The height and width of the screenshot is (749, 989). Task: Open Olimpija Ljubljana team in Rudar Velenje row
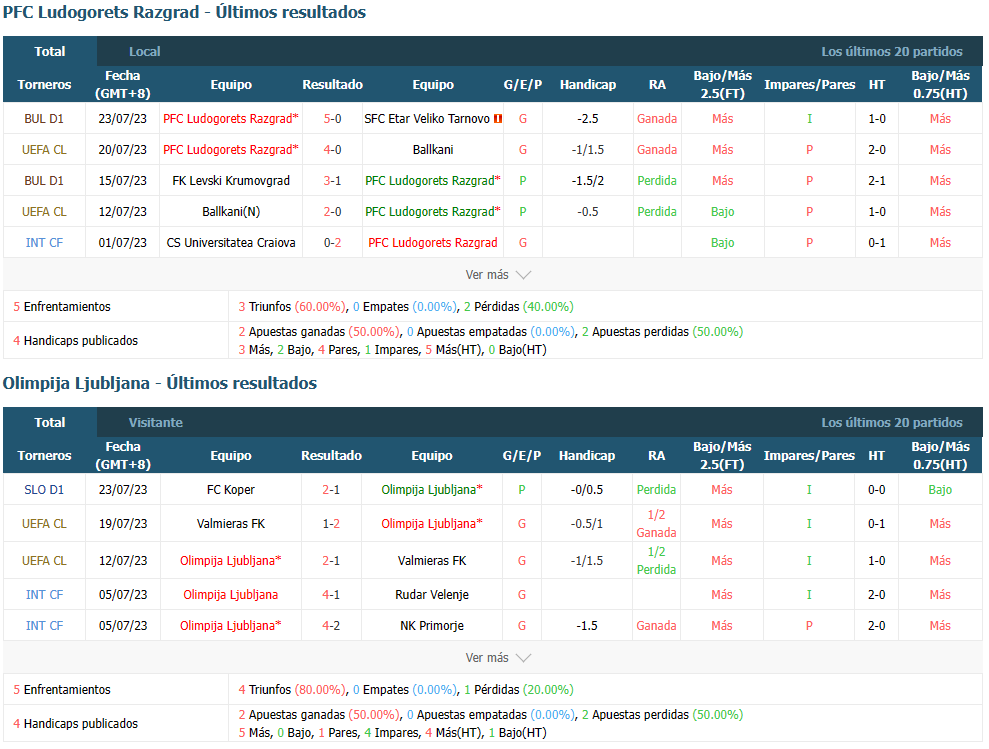231,594
